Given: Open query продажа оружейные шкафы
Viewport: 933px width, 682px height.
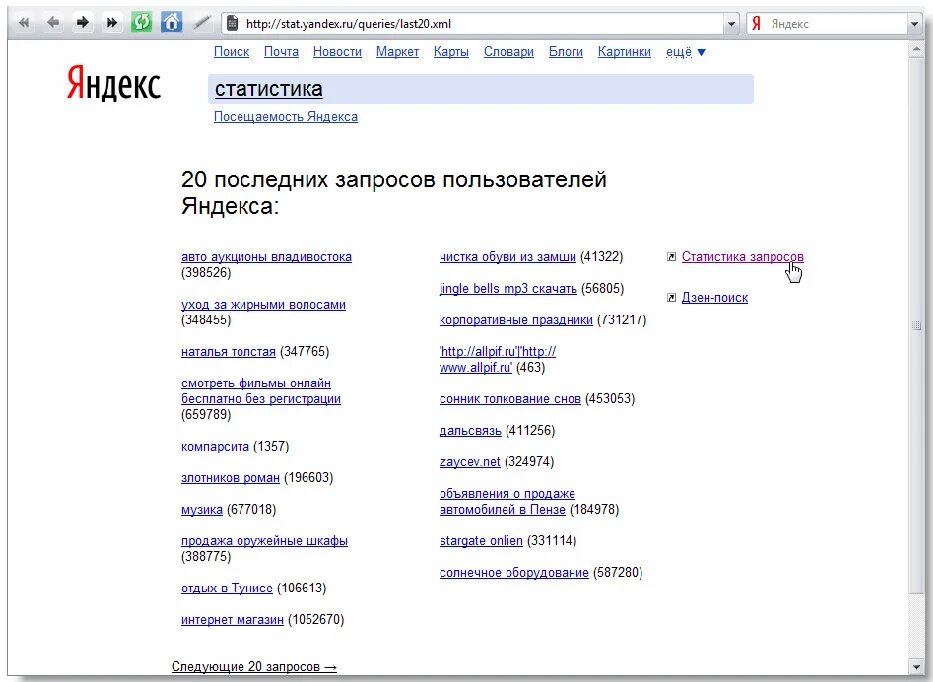Looking at the screenshot, I should [264, 541].
